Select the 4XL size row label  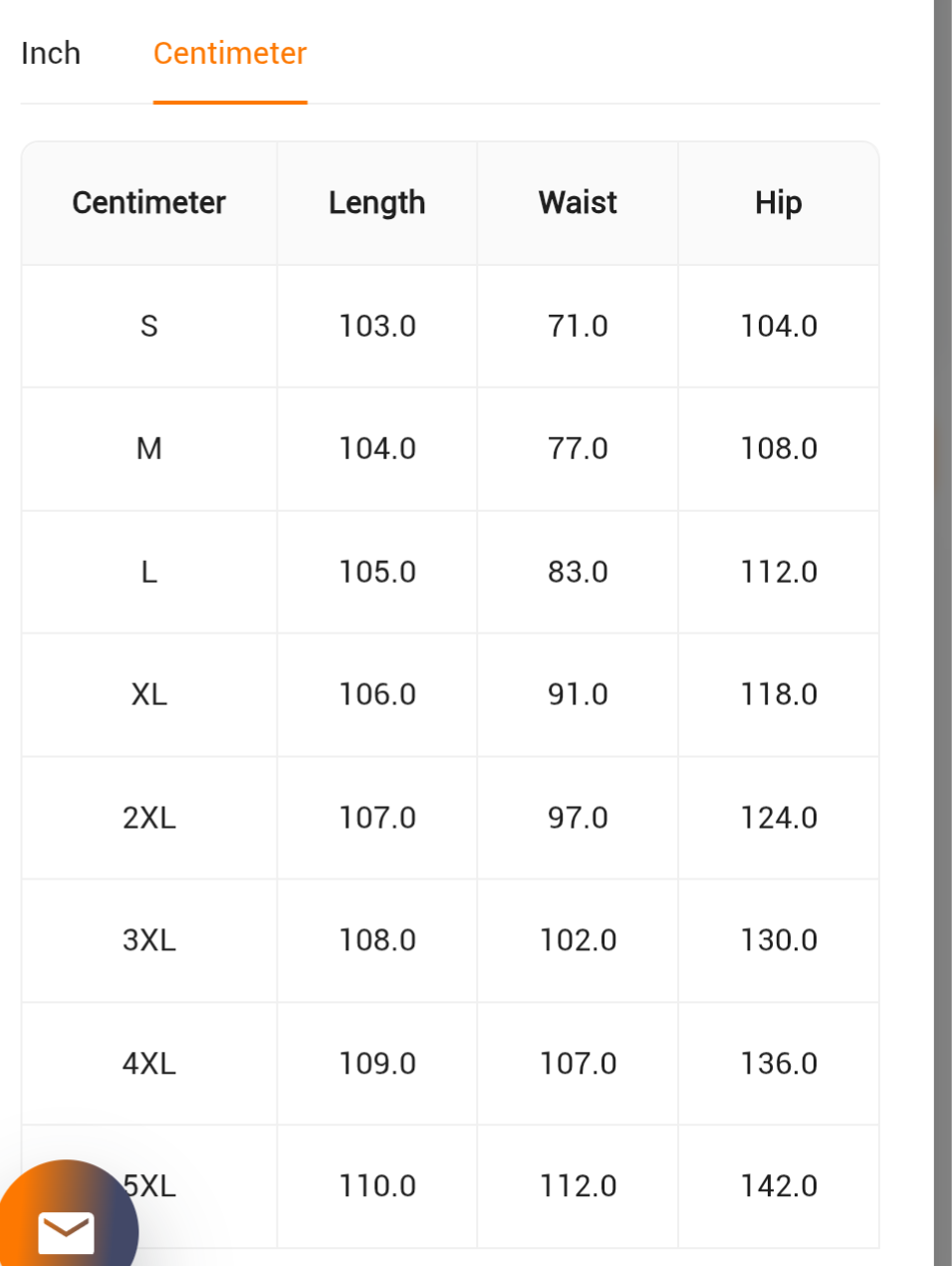click(149, 1064)
